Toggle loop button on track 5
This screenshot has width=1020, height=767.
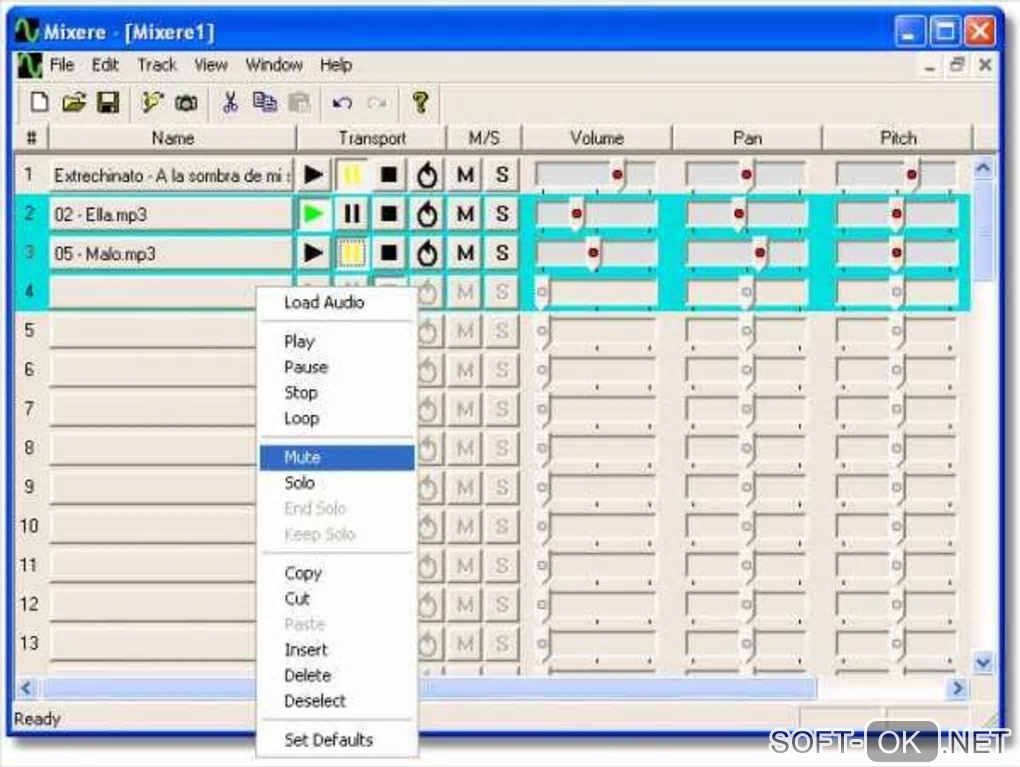[x=429, y=332]
